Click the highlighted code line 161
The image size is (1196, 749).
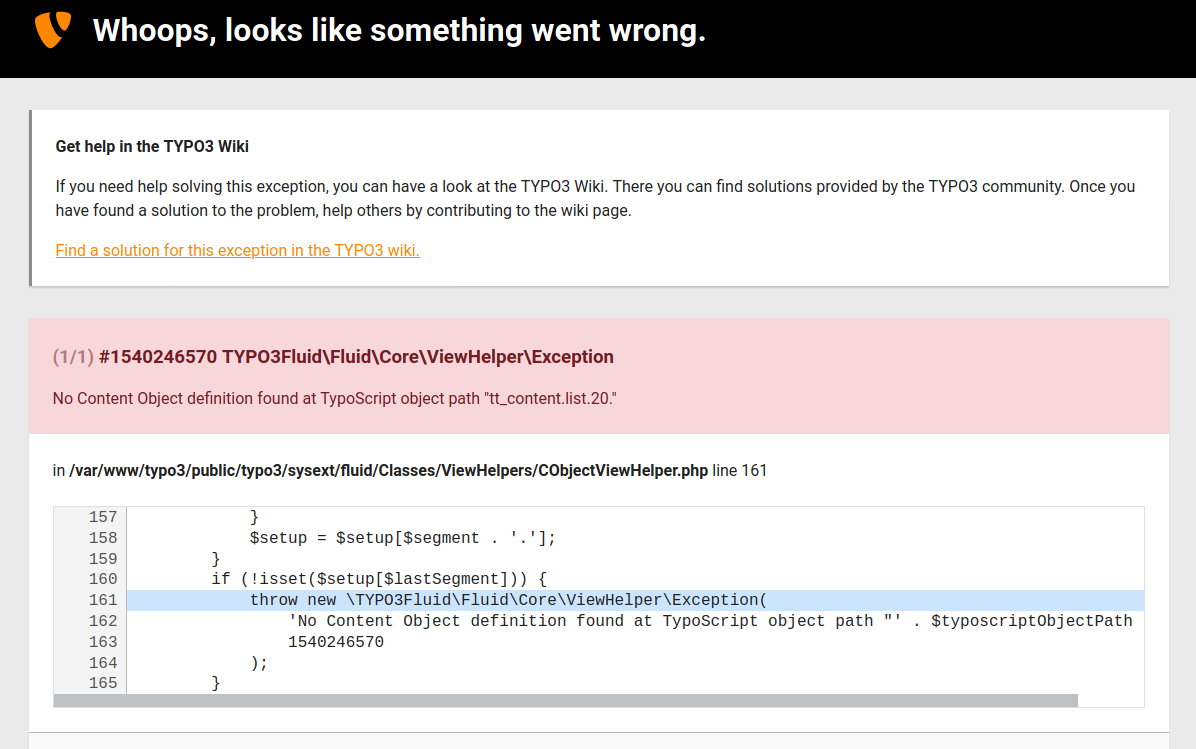pyautogui.click(x=508, y=600)
